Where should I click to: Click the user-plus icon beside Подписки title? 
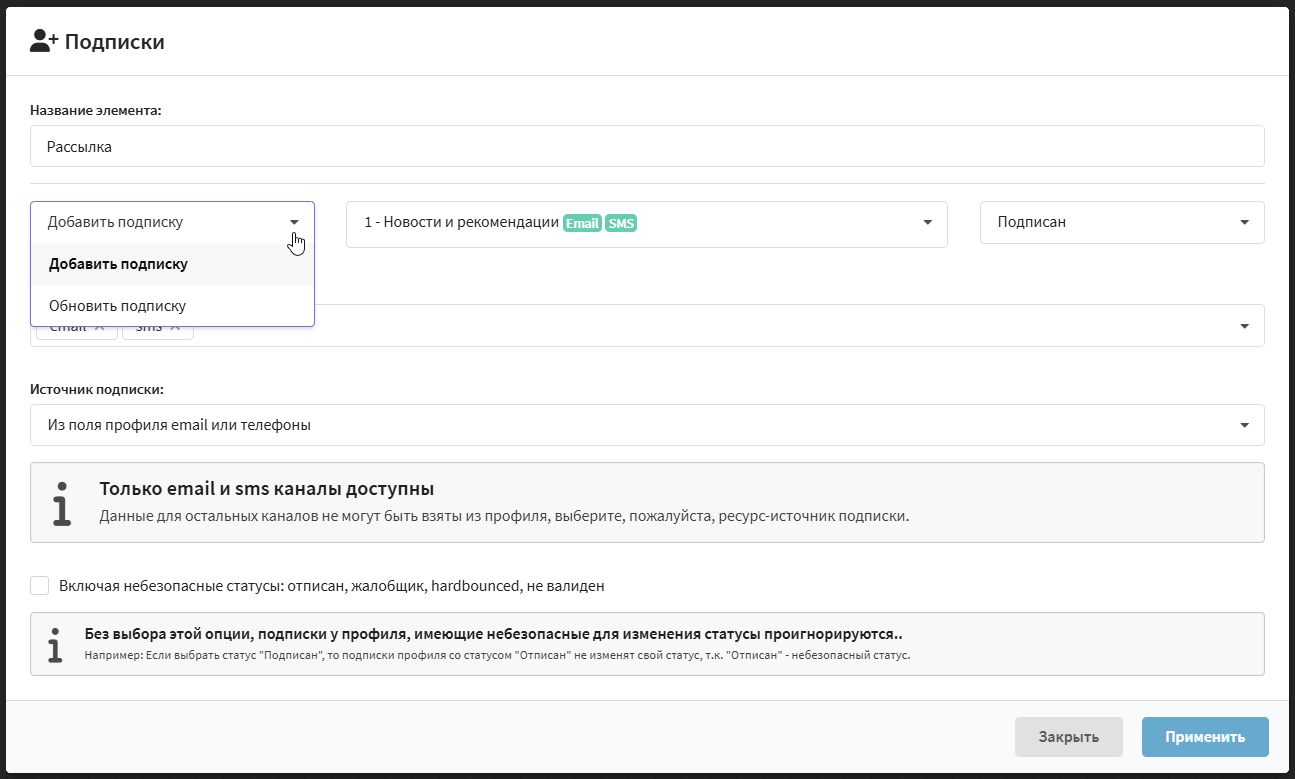point(44,41)
